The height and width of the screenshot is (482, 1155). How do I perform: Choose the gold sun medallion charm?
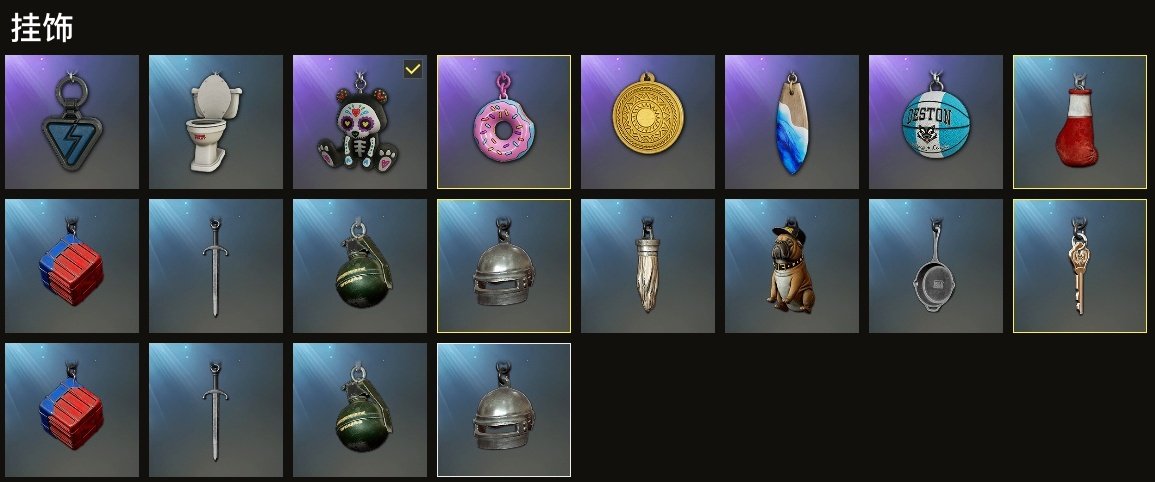click(x=647, y=122)
